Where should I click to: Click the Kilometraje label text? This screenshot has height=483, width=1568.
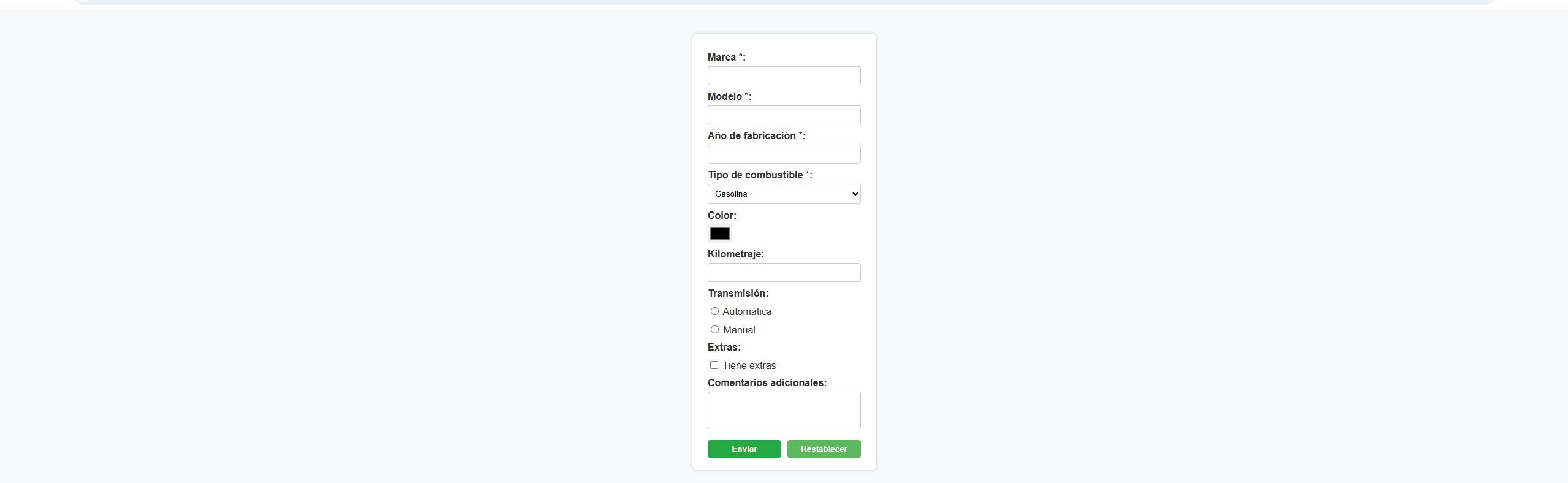pos(735,254)
